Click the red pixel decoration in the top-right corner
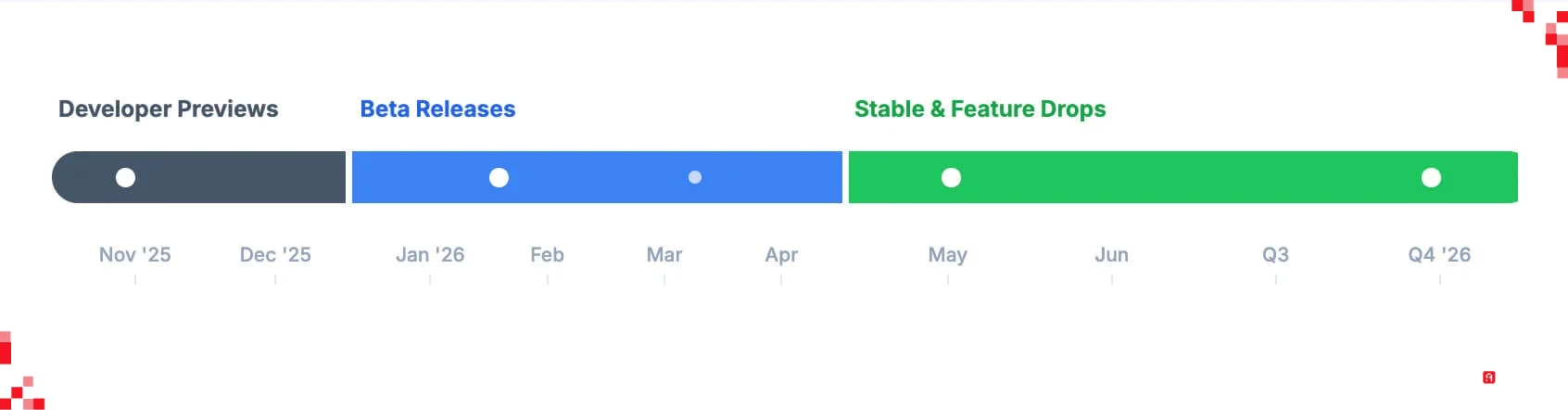The image size is (1568, 410). click(1551, 35)
